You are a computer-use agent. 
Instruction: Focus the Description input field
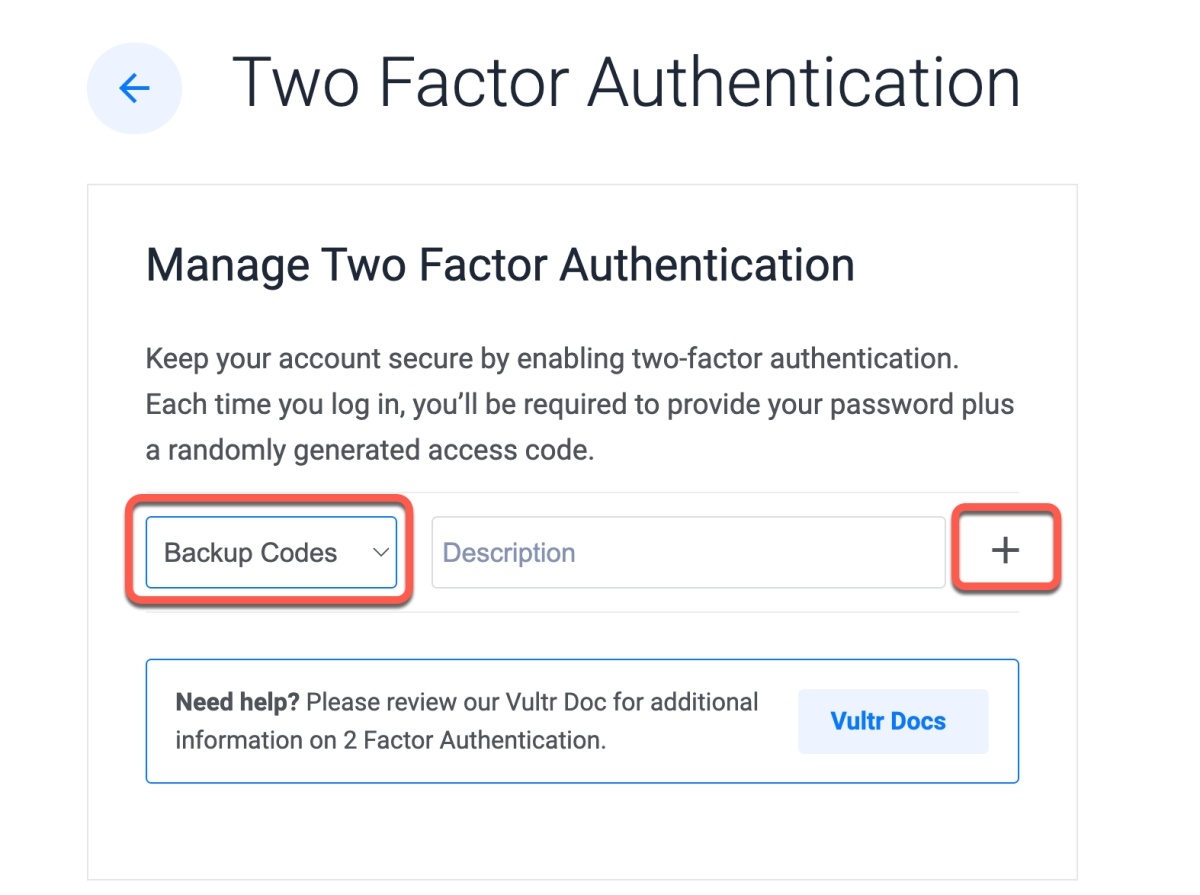pyautogui.click(x=687, y=552)
